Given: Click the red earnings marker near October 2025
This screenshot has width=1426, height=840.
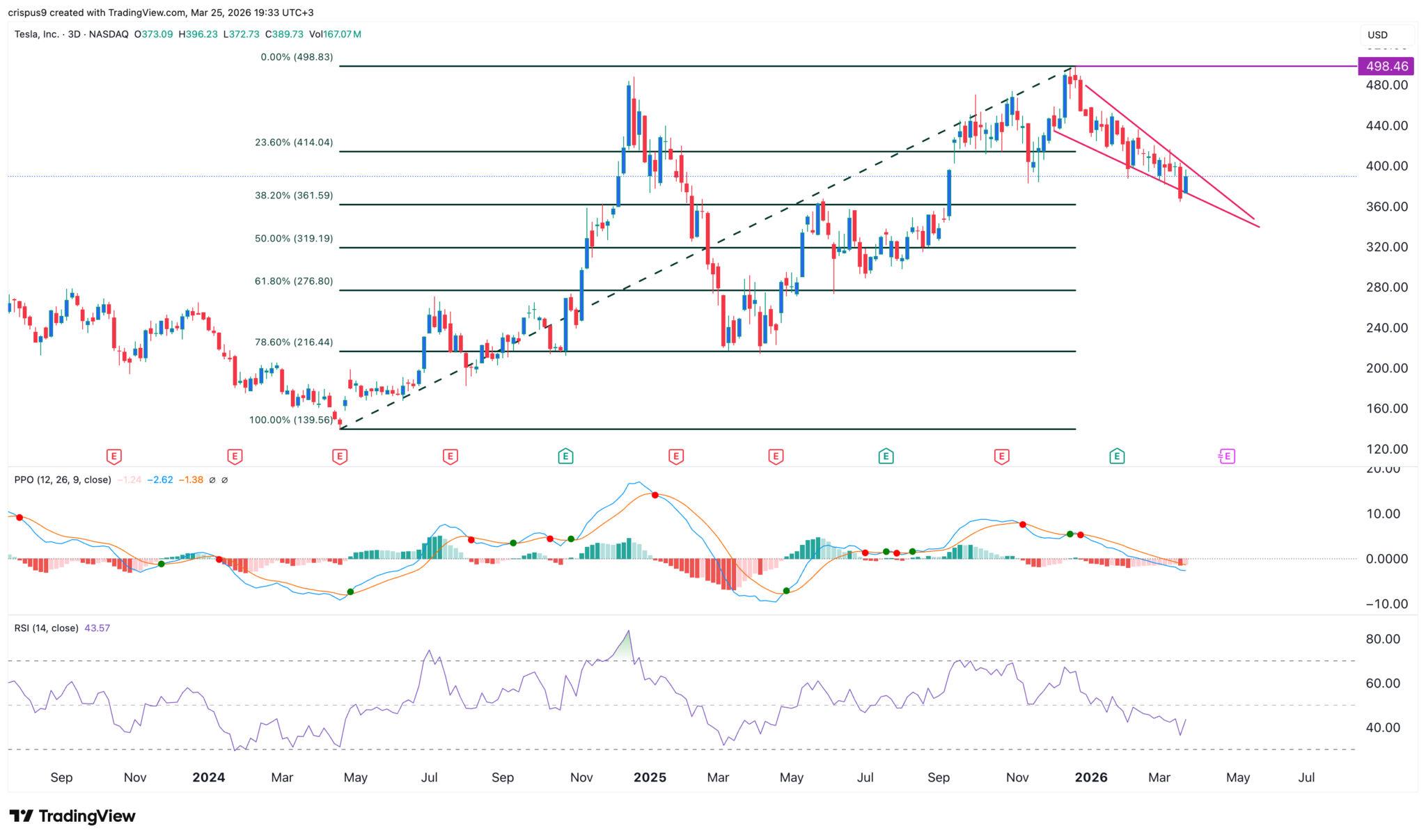Looking at the screenshot, I should tap(1001, 457).
